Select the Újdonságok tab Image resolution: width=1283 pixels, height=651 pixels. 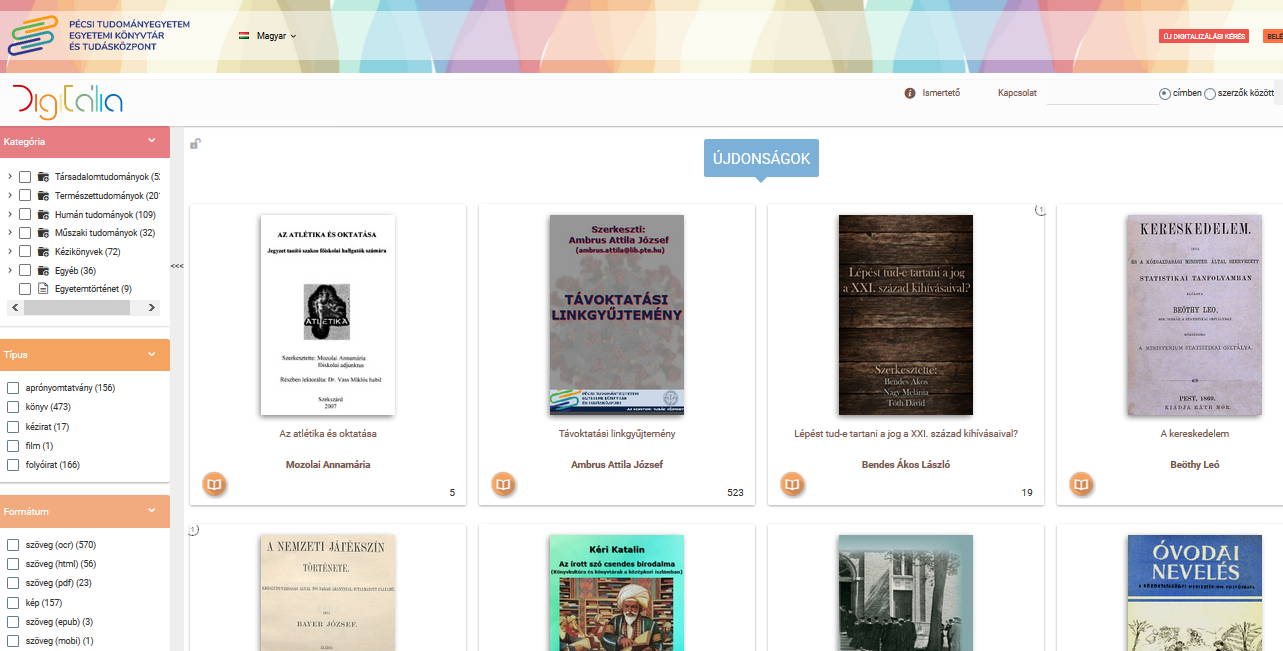point(761,158)
